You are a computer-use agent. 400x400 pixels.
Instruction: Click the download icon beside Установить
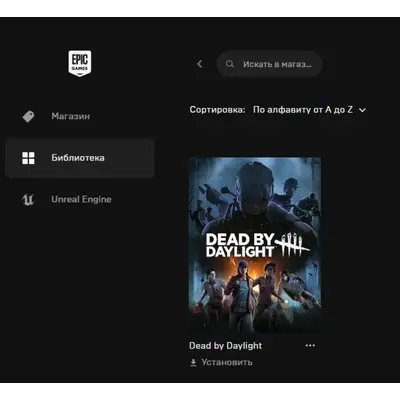193,362
